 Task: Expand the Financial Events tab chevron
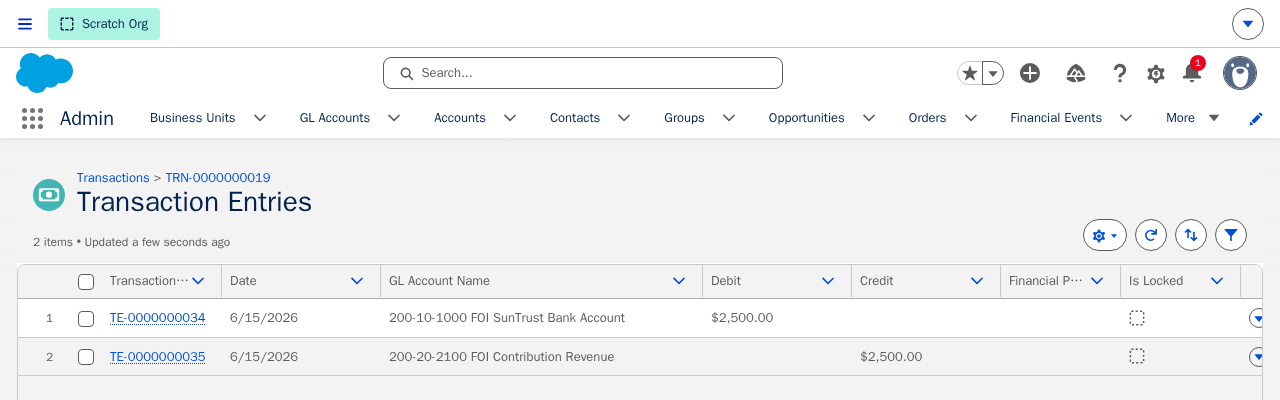pos(1126,118)
